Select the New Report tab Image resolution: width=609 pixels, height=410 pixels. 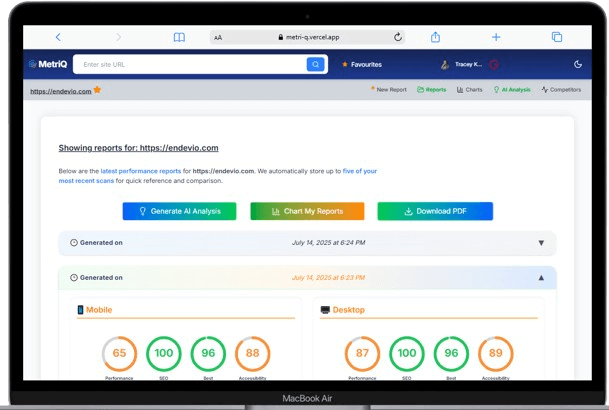[x=388, y=89]
